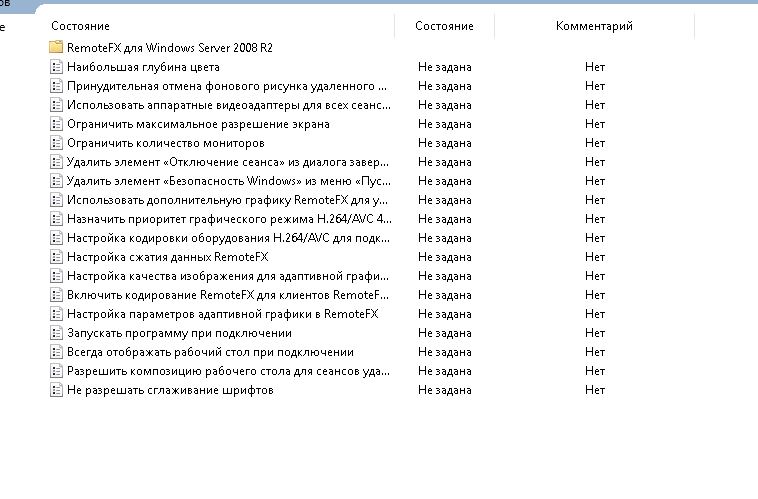Click the icon for «Всегда отображать рабочий стол при подключении»
Image resolution: width=758 pixels, height=499 pixels.
tap(56, 352)
